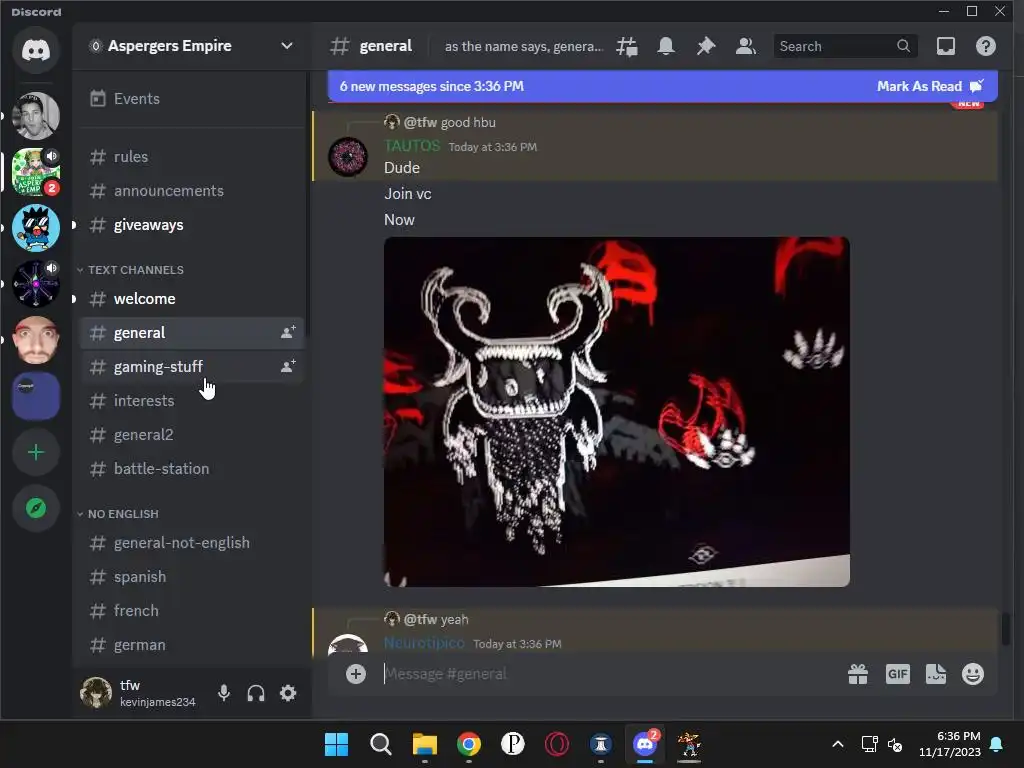This screenshot has height=768, width=1024.
Task: Open the bearded face server icon
Action: tap(36, 340)
